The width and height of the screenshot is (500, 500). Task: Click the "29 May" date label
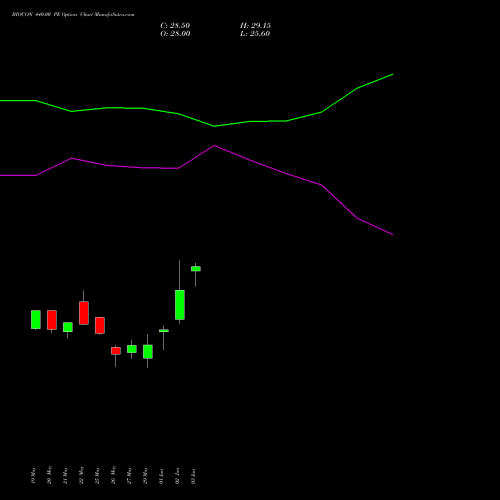(x=145, y=475)
